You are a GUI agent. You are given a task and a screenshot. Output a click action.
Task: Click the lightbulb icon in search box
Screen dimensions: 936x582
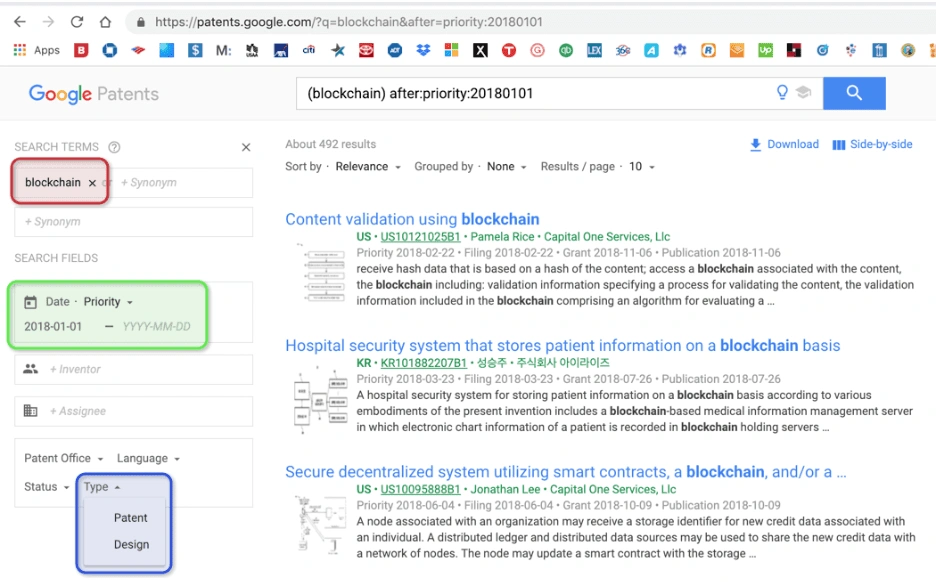[782, 93]
